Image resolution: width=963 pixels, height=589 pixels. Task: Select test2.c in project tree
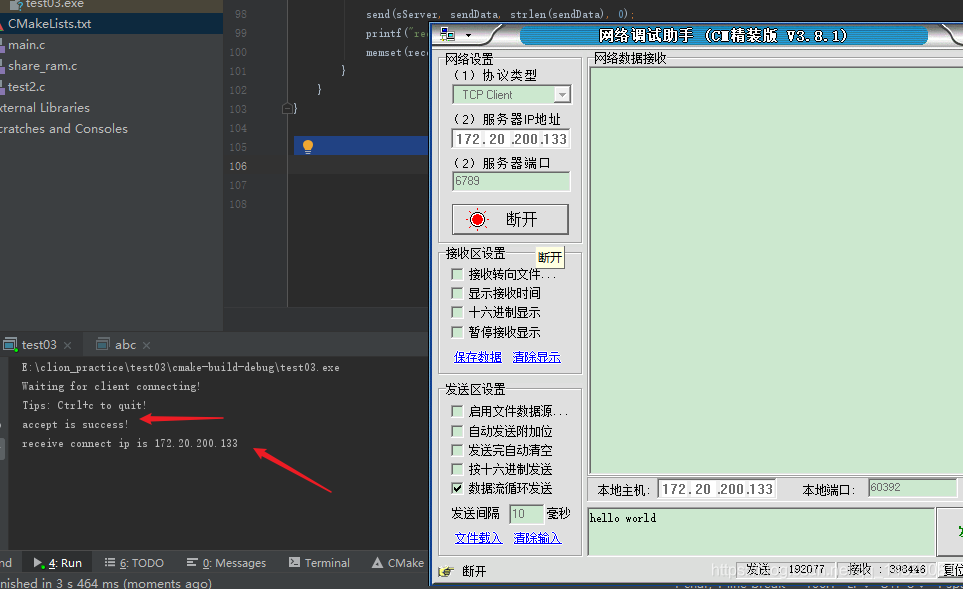(26, 87)
